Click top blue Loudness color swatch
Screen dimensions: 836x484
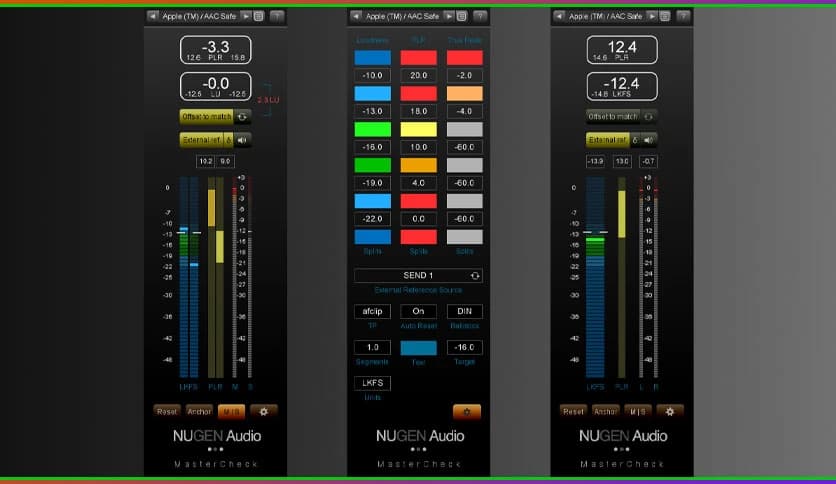(x=372, y=58)
